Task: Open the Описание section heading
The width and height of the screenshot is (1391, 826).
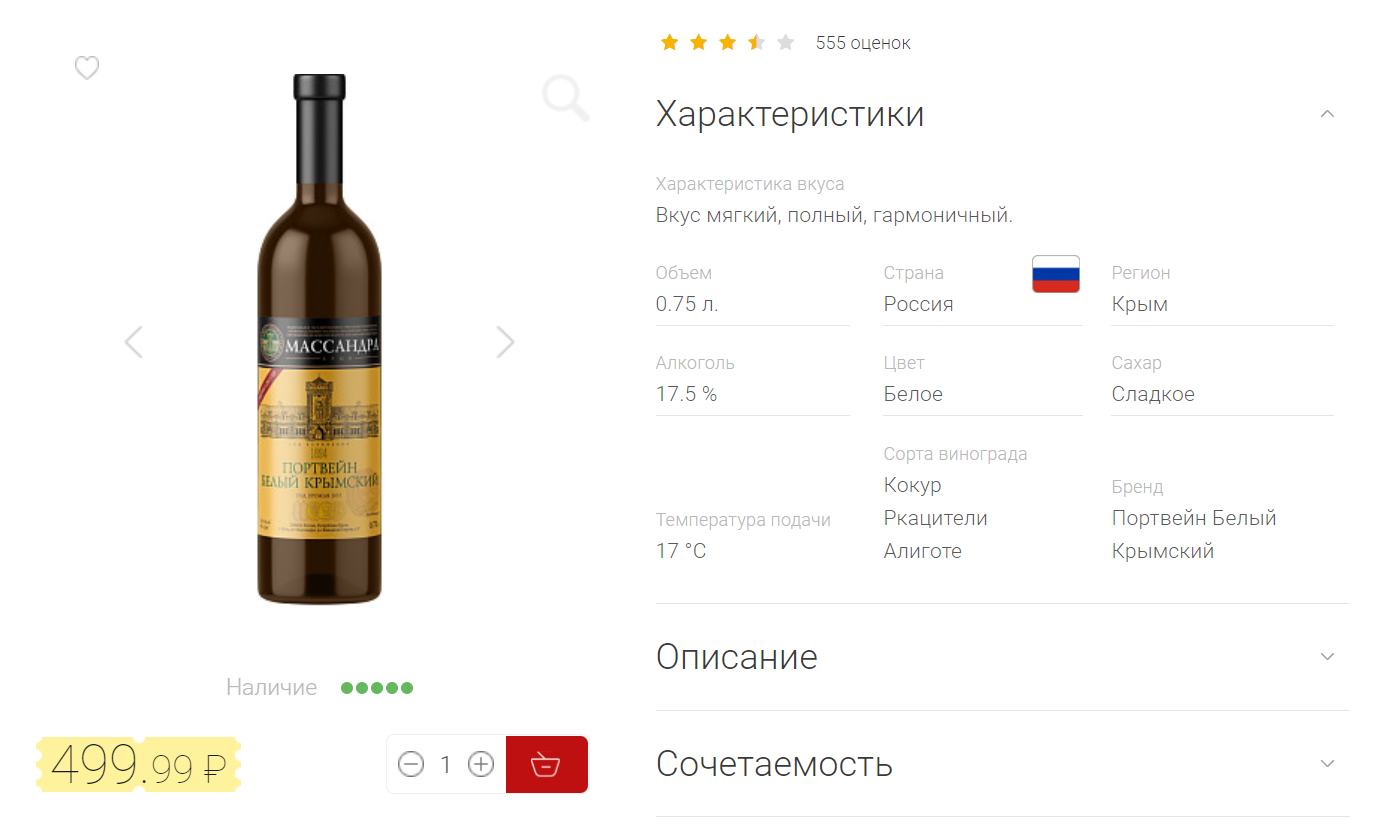Action: click(737, 657)
